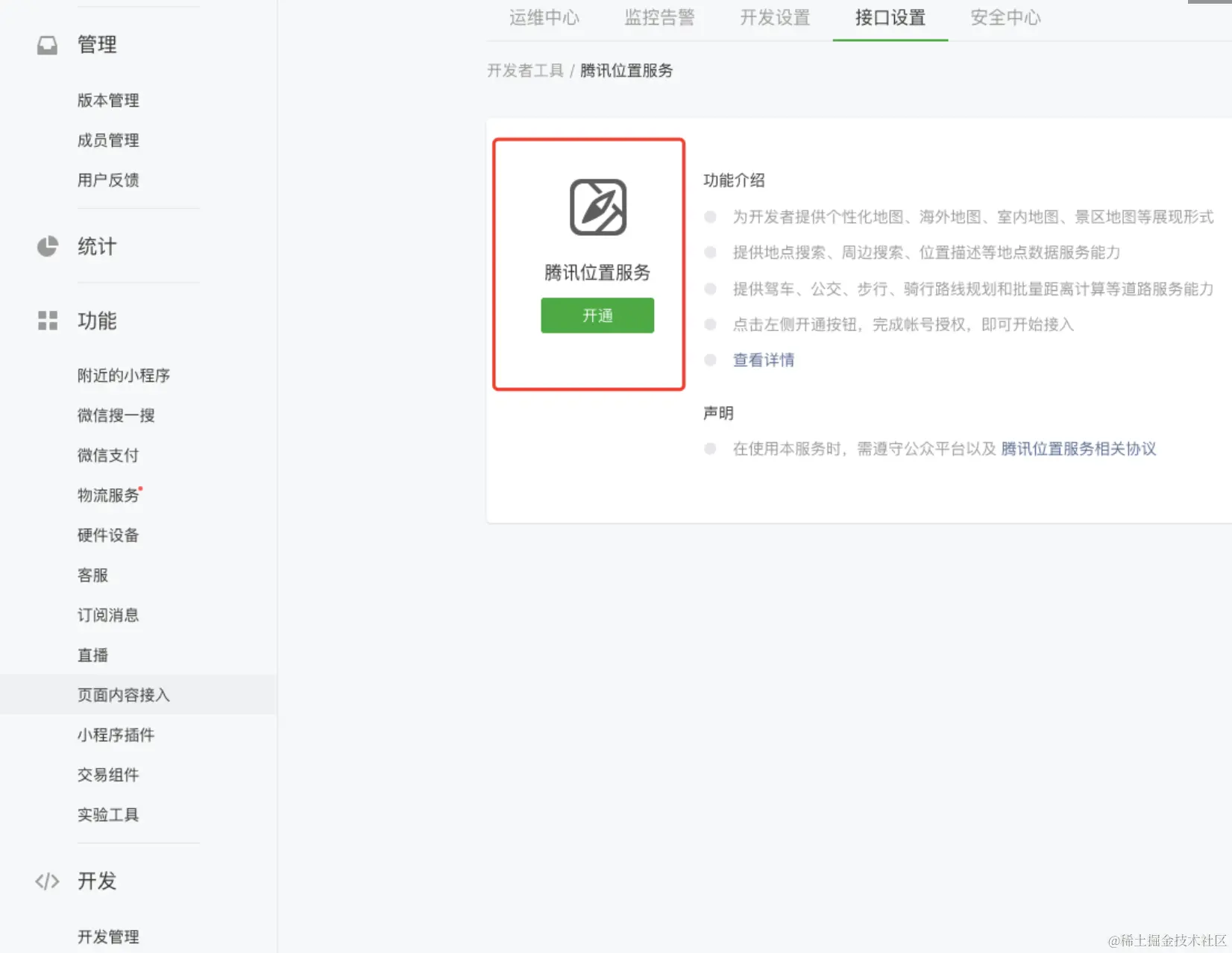Select the 开发设置 tab
The image size is (1232, 953).
click(775, 18)
